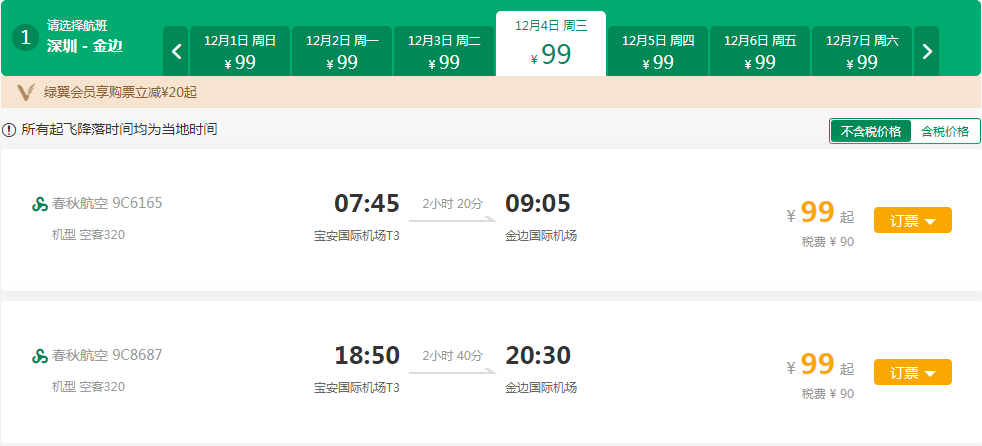Switch to 12月6日 周五 date tab
Viewport: 982px width, 446px height.
tap(760, 51)
